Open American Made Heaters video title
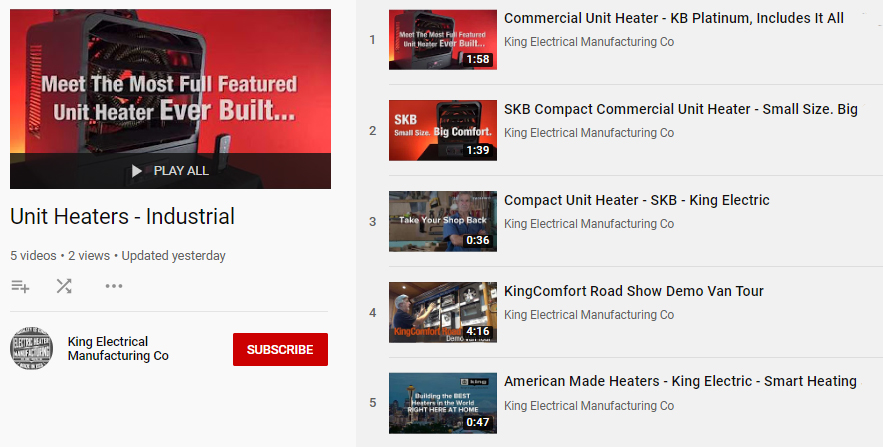This screenshot has width=883, height=447. (680, 381)
